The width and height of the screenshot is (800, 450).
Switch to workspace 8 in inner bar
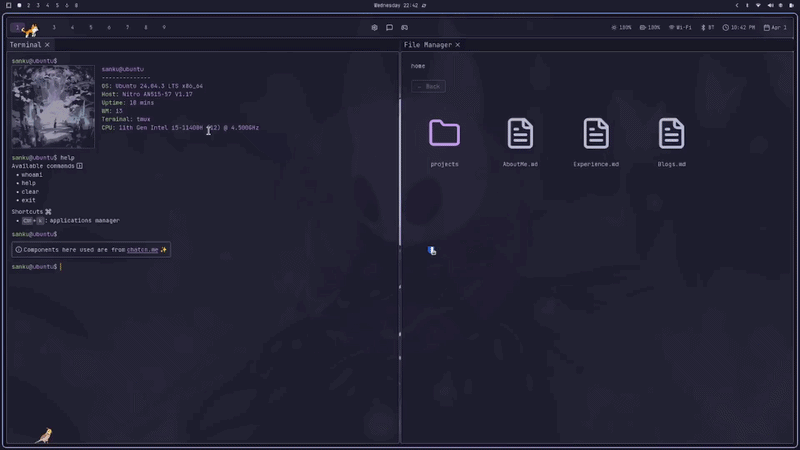pos(146,28)
